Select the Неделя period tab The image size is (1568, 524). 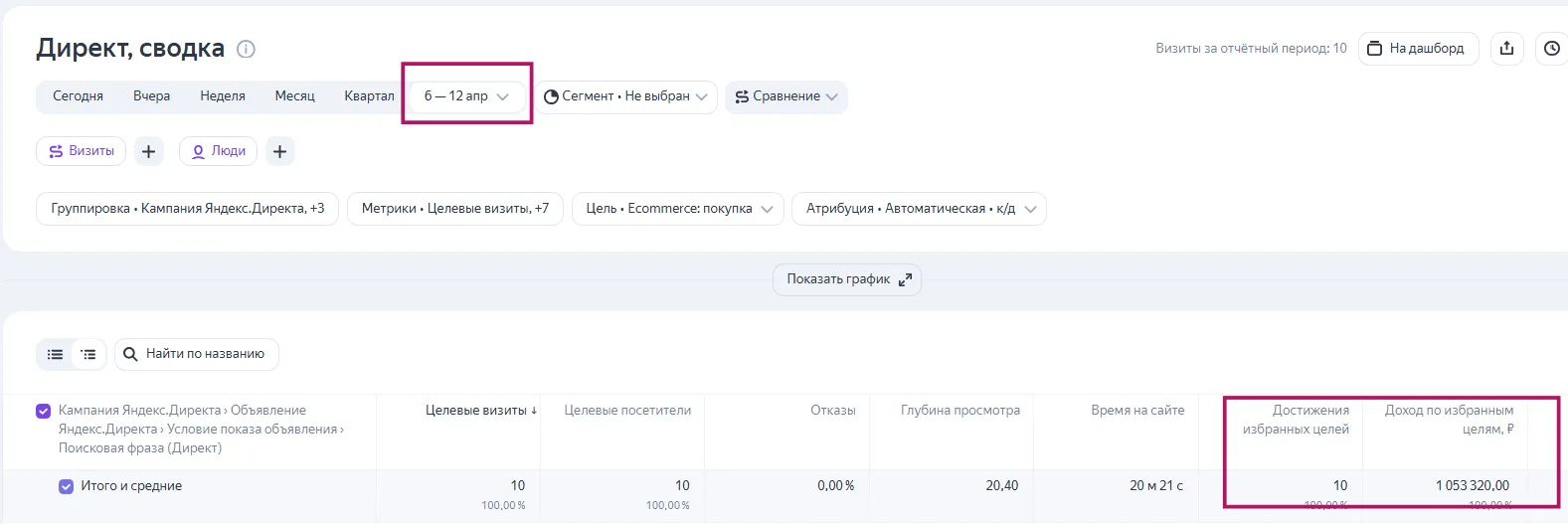(x=223, y=96)
